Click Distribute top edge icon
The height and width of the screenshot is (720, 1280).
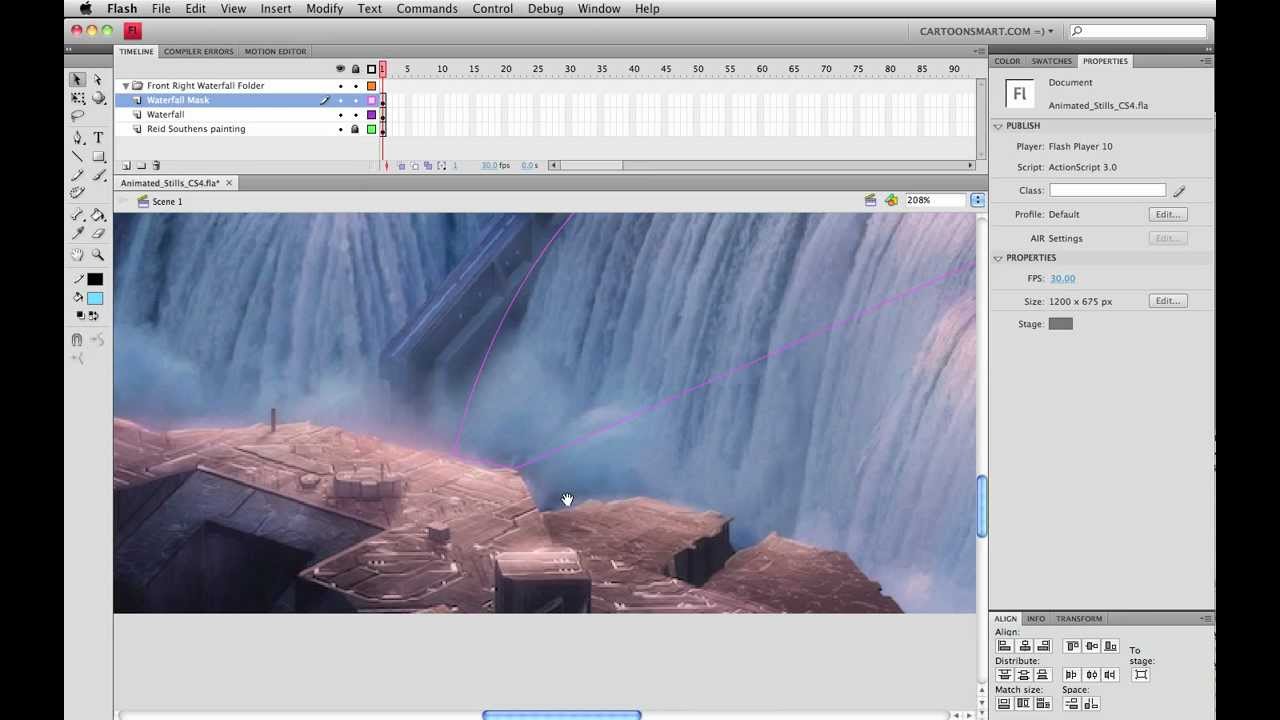1004,675
